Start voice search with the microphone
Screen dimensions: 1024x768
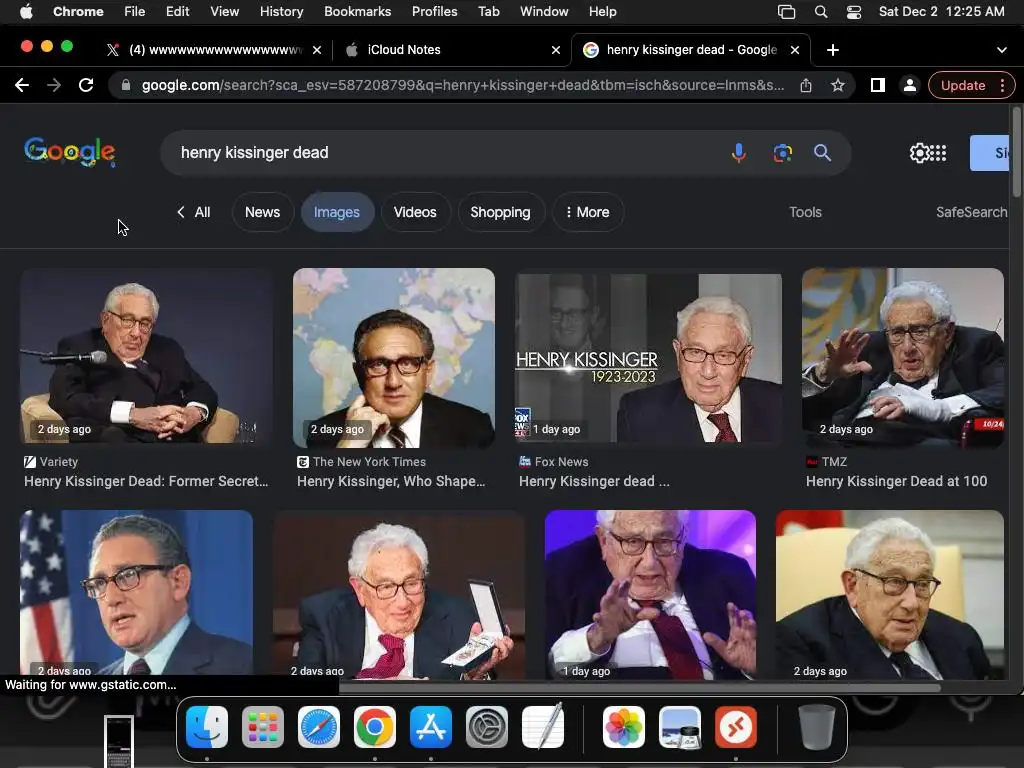739,153
